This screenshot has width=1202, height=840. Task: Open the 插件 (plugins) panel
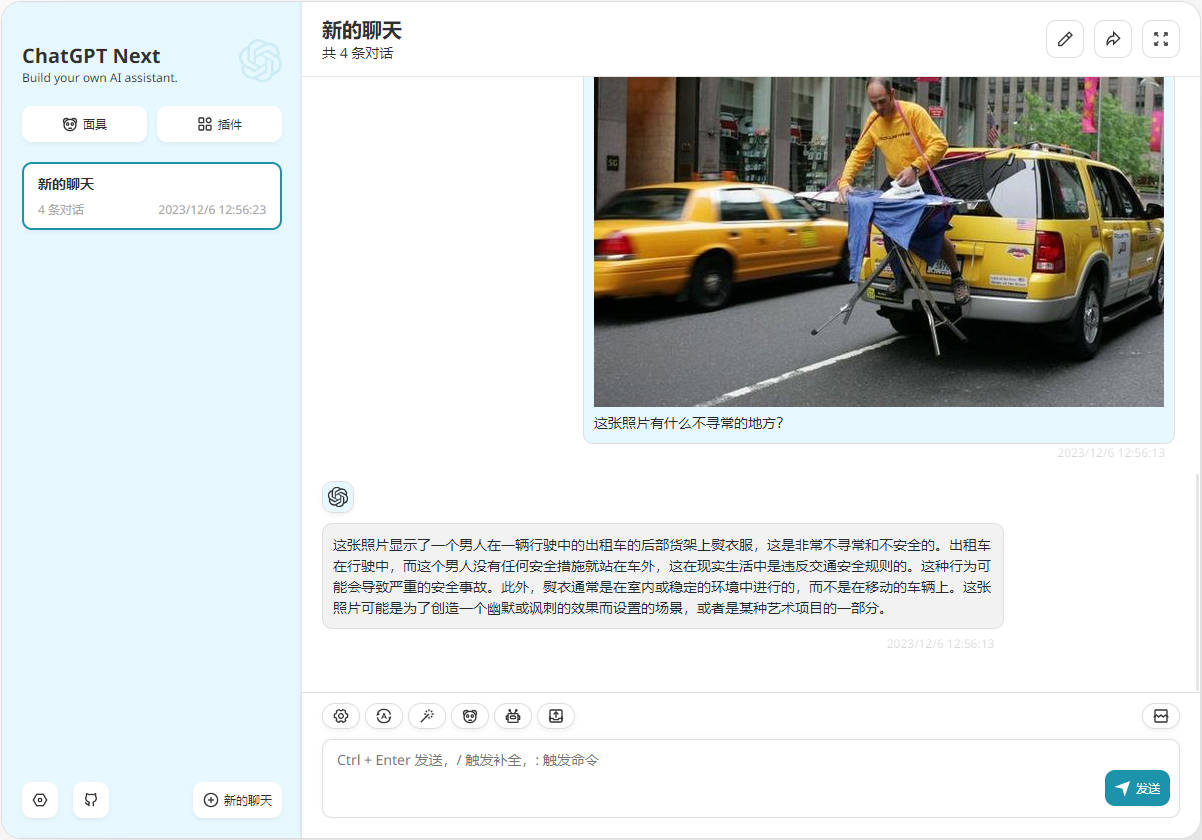[219, 123]
